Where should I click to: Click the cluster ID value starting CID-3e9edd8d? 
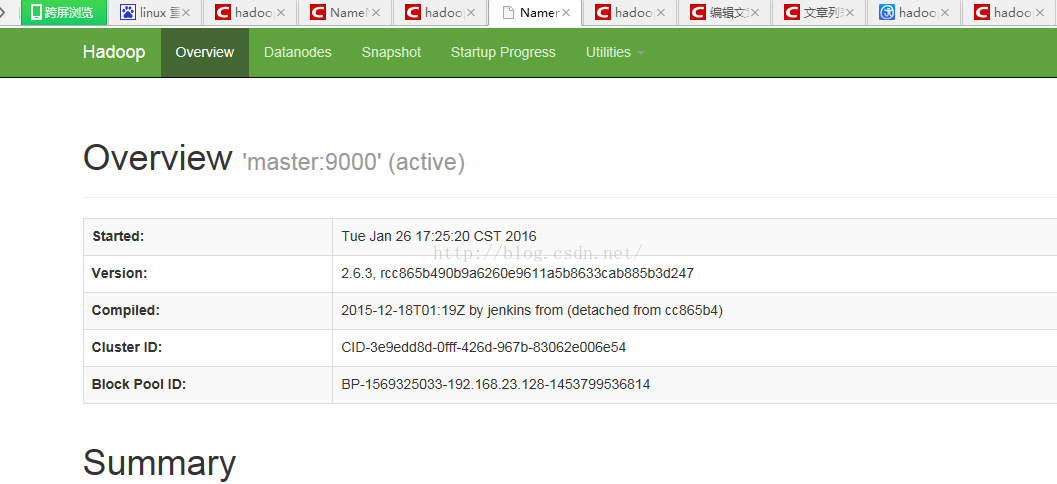pyautogui.click(x=484, y=348)
